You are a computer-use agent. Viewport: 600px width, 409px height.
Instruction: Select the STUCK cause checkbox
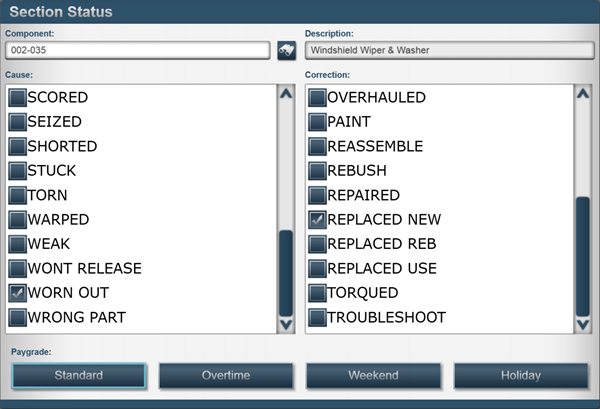tap(18, 171)
